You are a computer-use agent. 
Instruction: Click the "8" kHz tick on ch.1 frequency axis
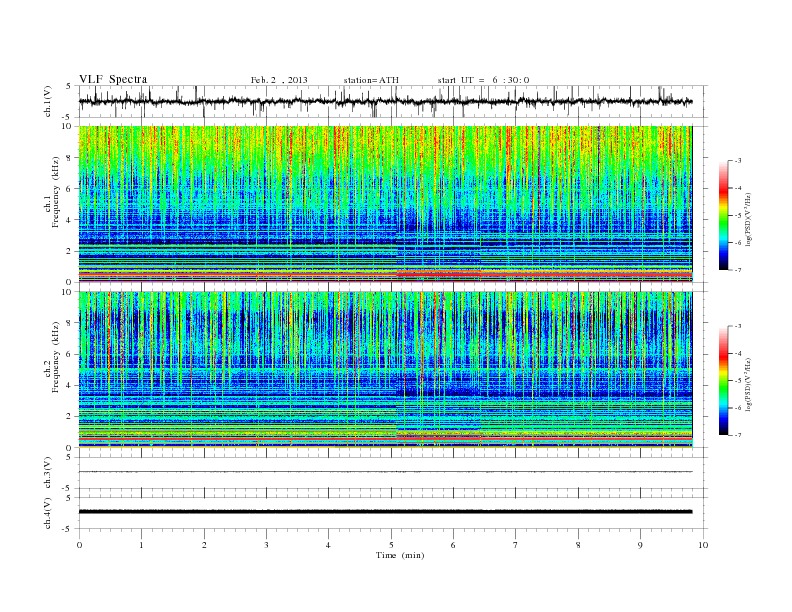[70, 158]
